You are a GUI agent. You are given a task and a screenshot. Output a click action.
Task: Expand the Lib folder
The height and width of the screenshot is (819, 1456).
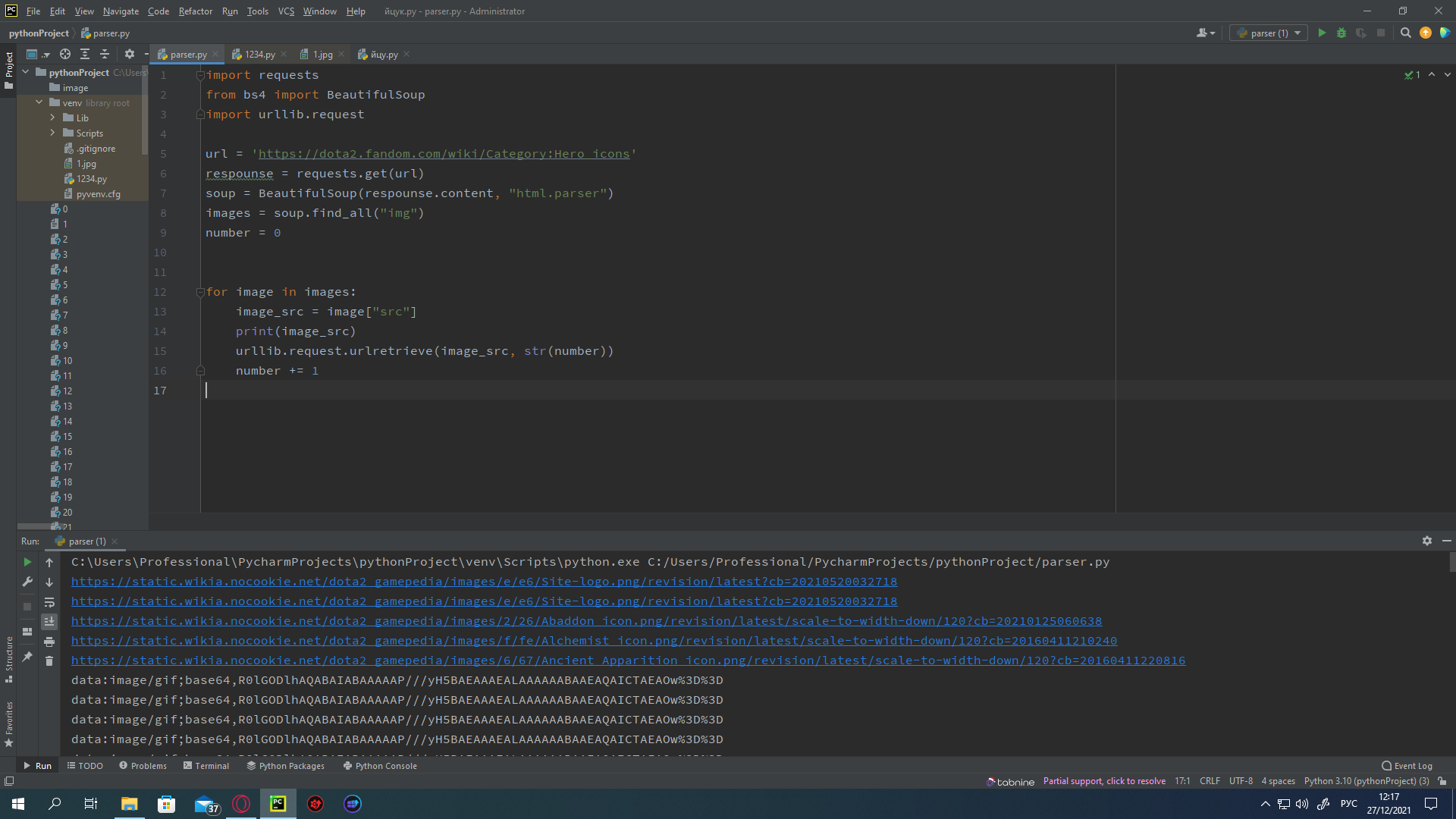(52, 118)
